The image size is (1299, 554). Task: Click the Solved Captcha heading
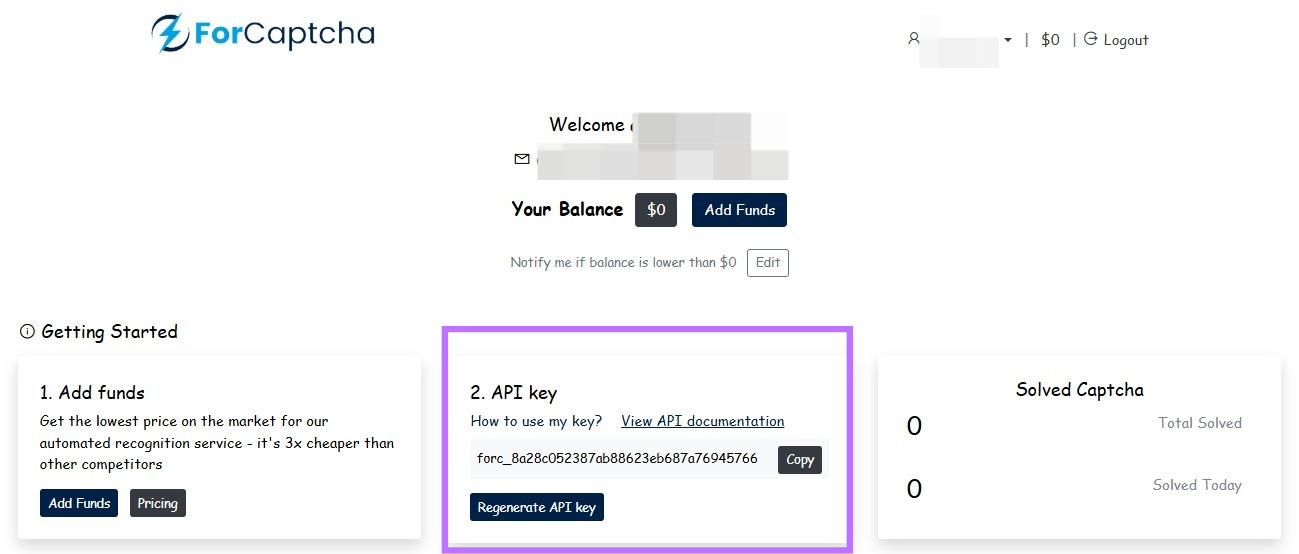click(1079, 390)
